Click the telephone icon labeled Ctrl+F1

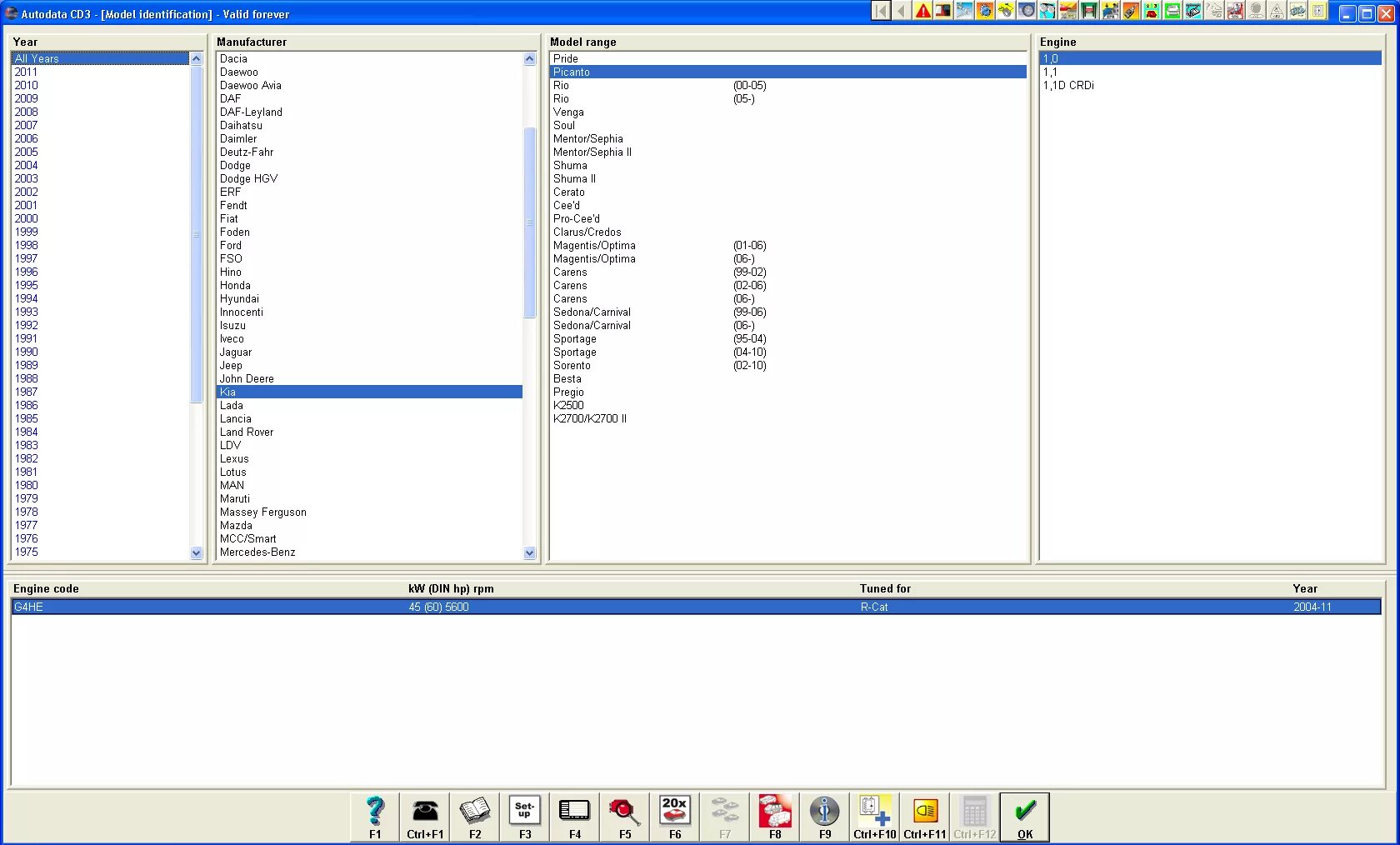pyautogui.click(x=425, y=817)
